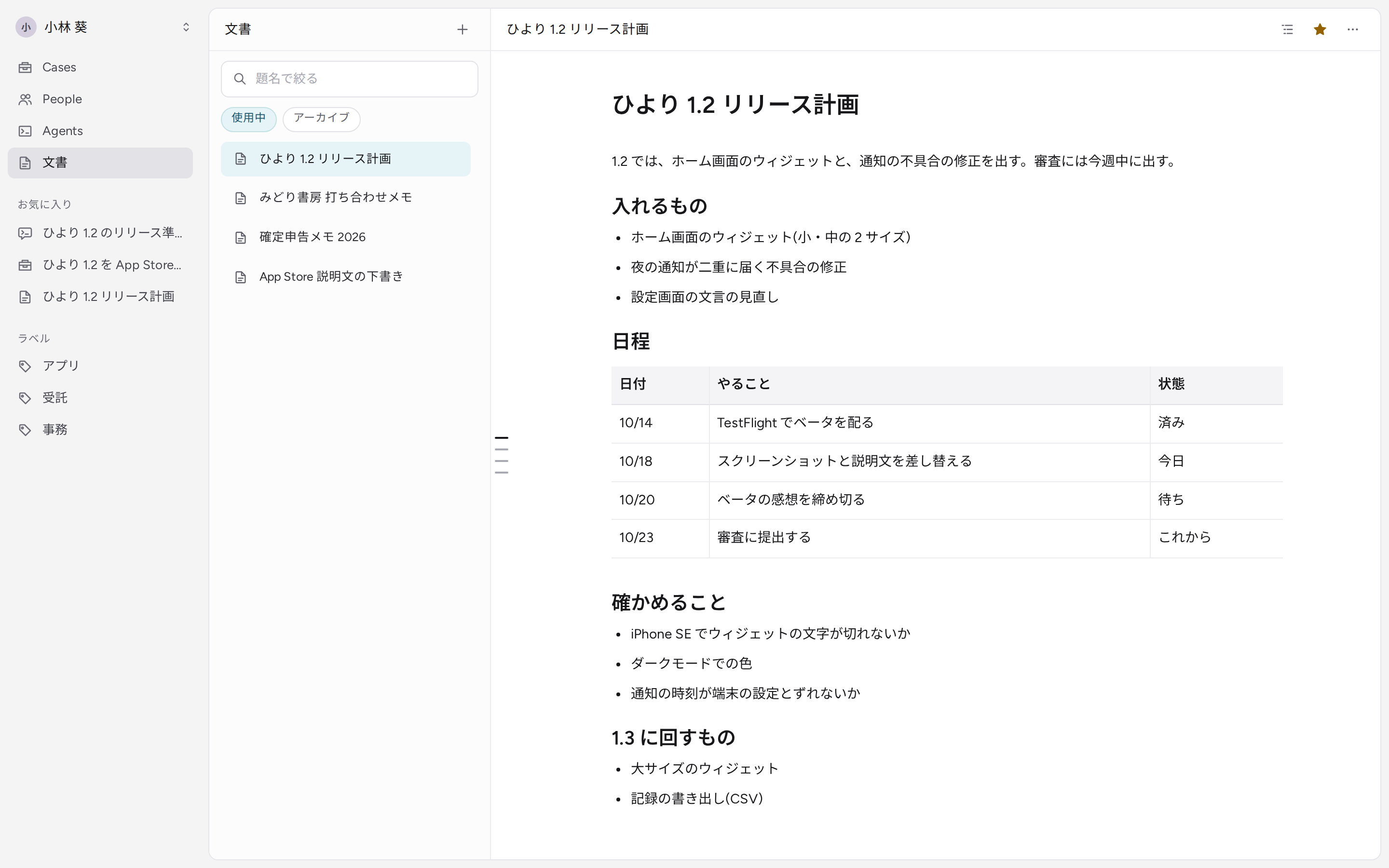Image resolution: width=1389 pixels, height=868 pixels.
Task: Click chat icon beside ひより 1.2 のリリース準
Action: click(25, 233)
